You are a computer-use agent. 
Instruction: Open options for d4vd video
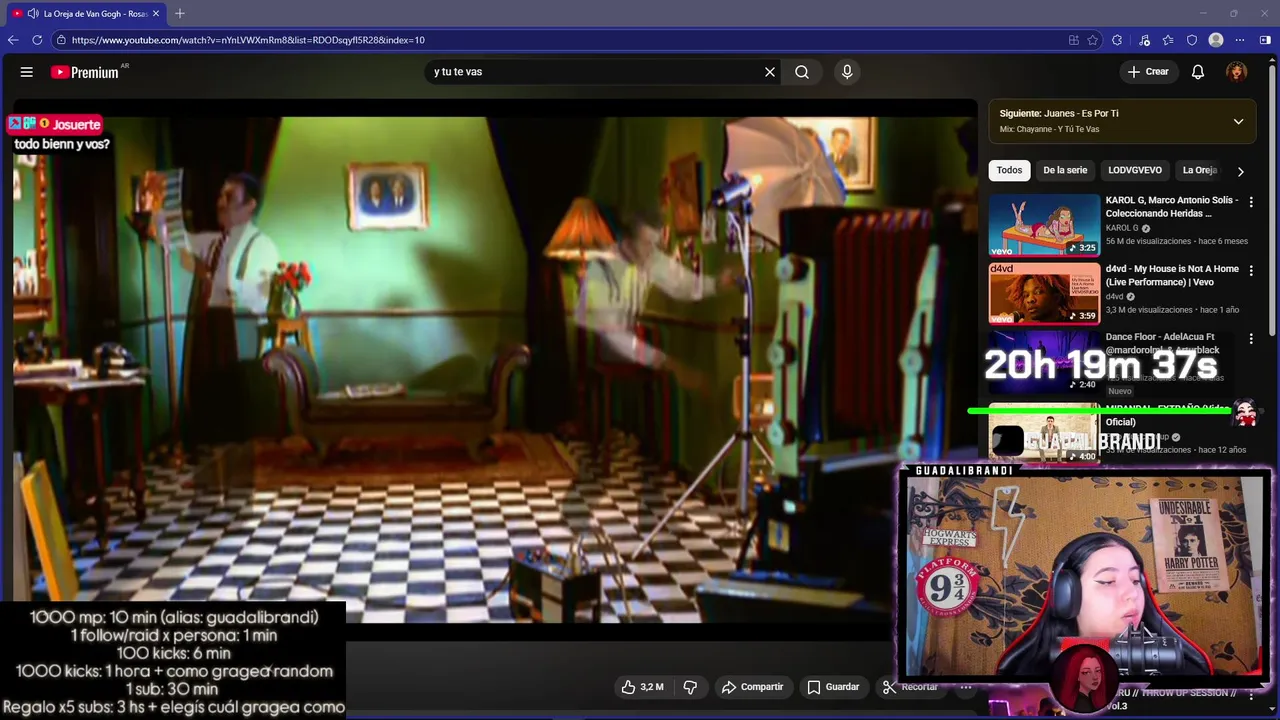coord(1251,271)
